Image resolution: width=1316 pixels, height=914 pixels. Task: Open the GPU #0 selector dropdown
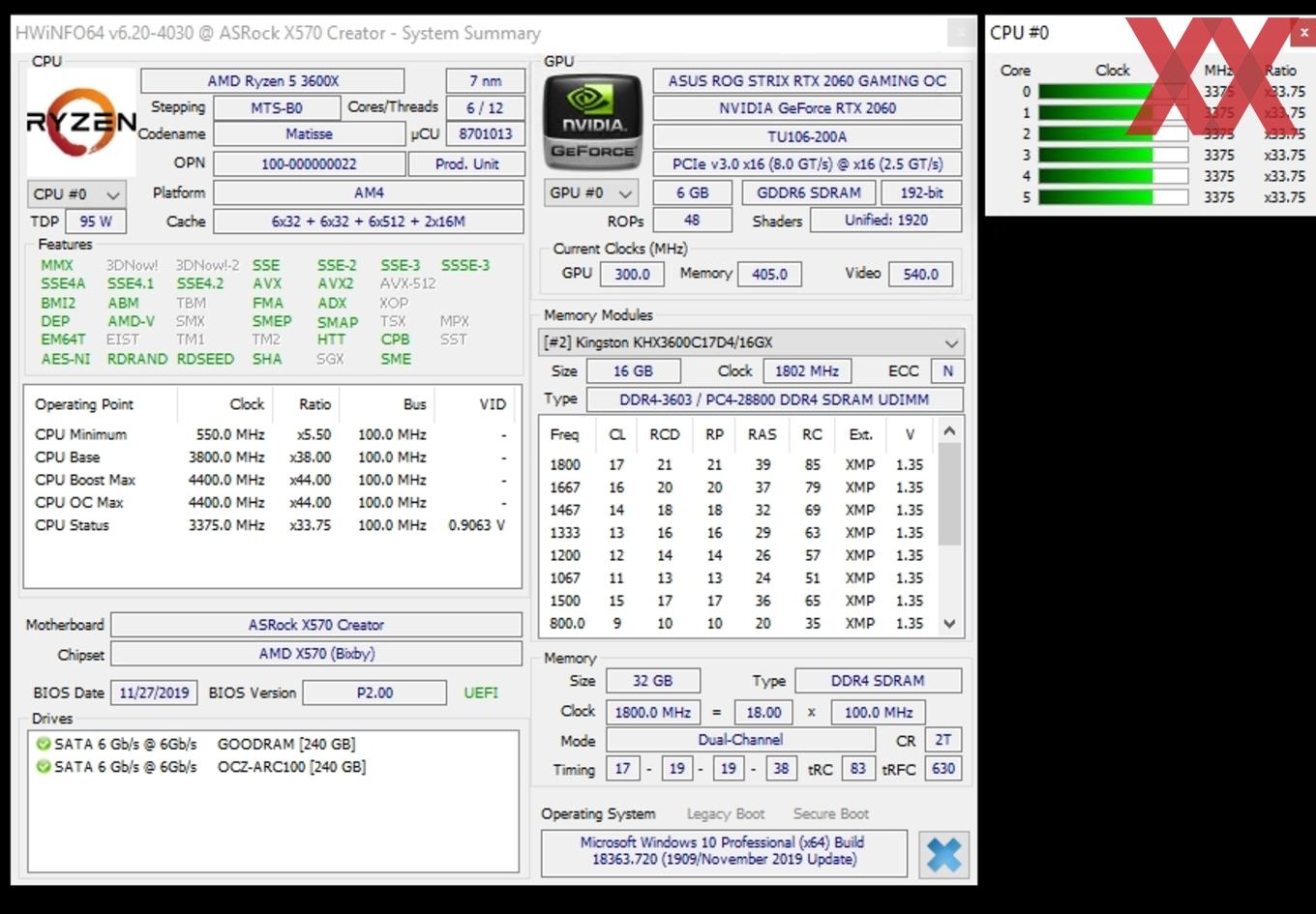[591, 192]
